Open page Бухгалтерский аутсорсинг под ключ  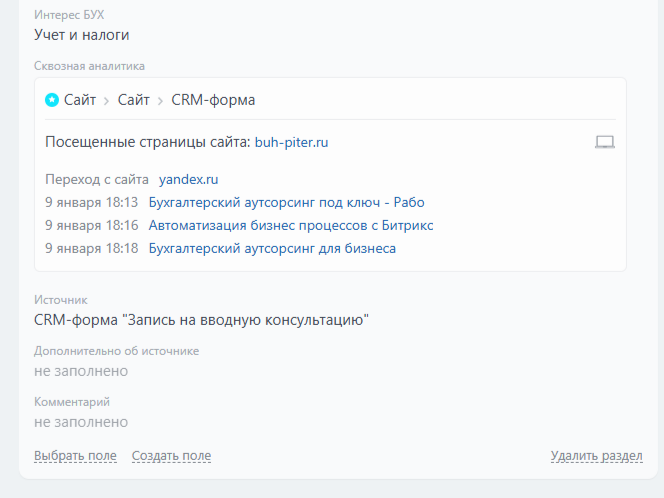tap(286, 202)
